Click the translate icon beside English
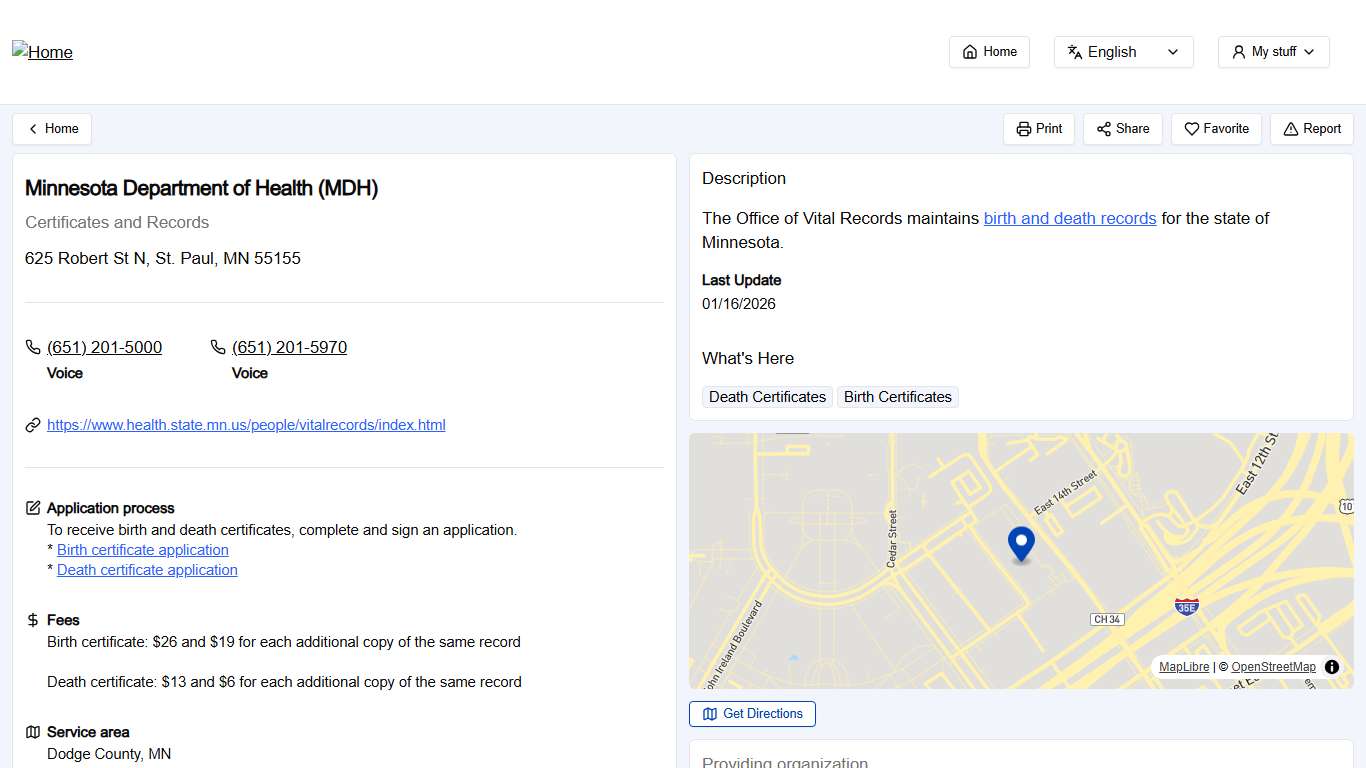 click(x=1075, y=51)
